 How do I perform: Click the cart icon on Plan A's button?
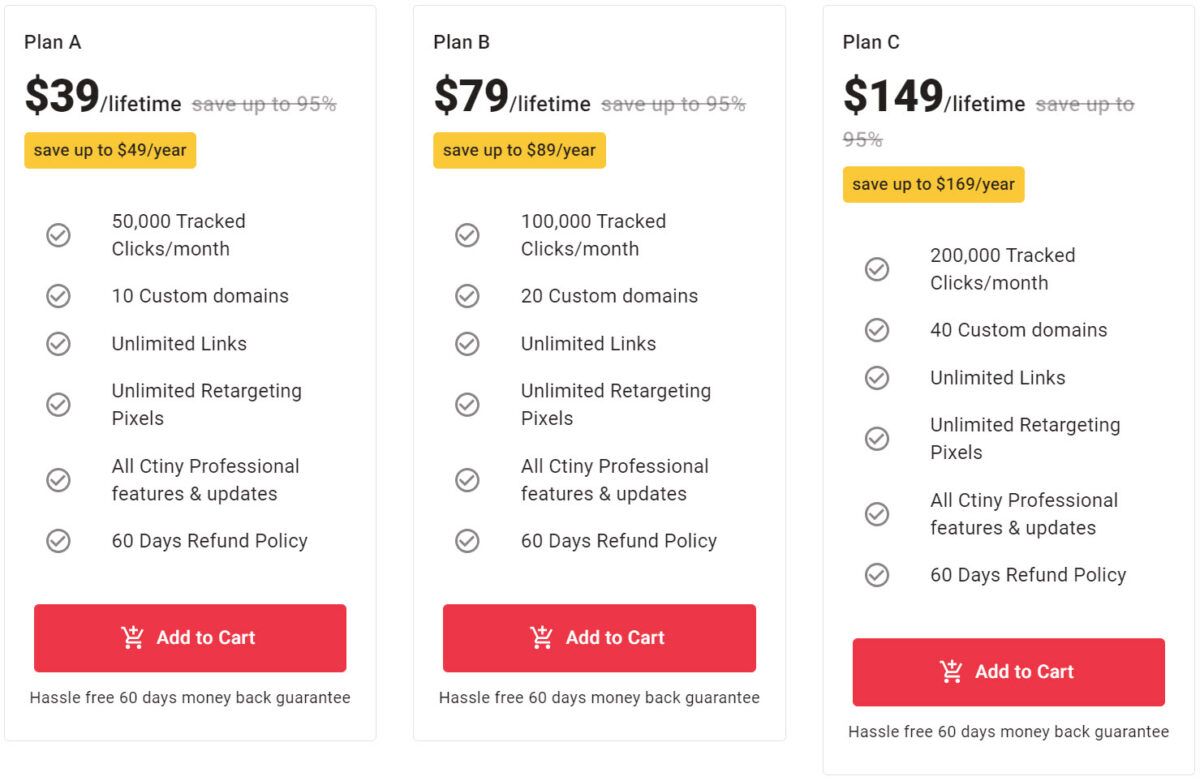(133, 637)
